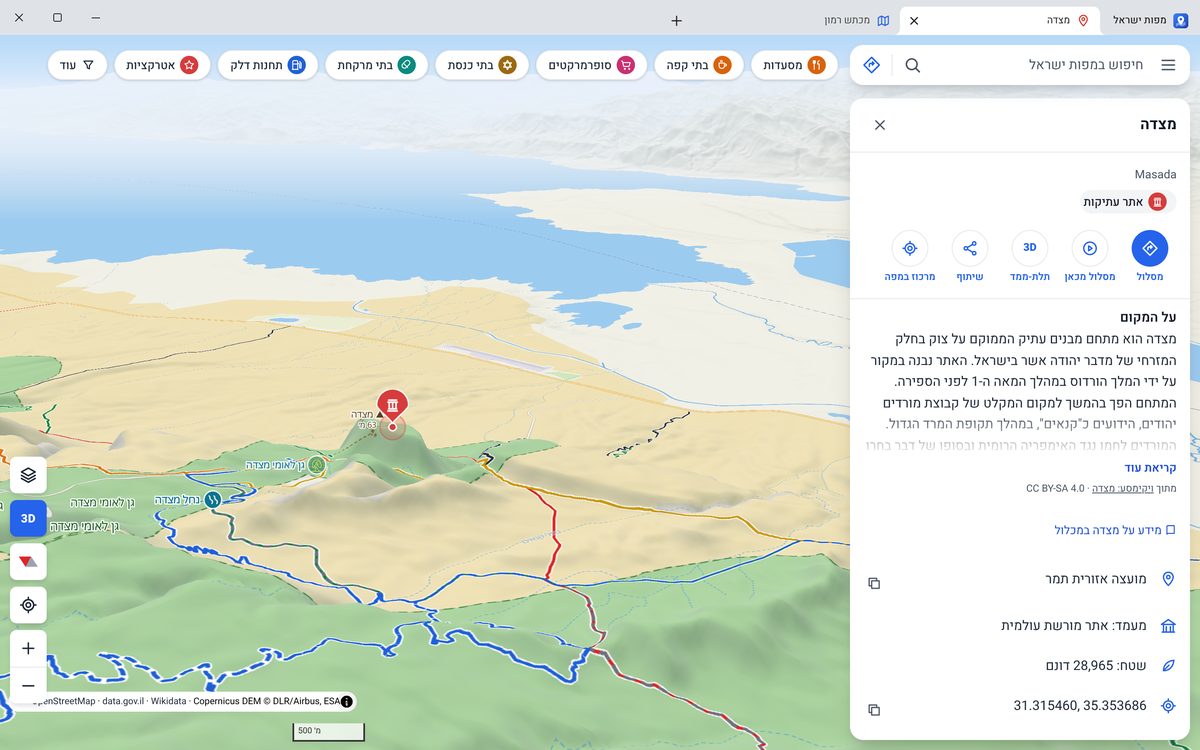
Task: Click the search magnifier icon
Action: [x=912, y=65]
